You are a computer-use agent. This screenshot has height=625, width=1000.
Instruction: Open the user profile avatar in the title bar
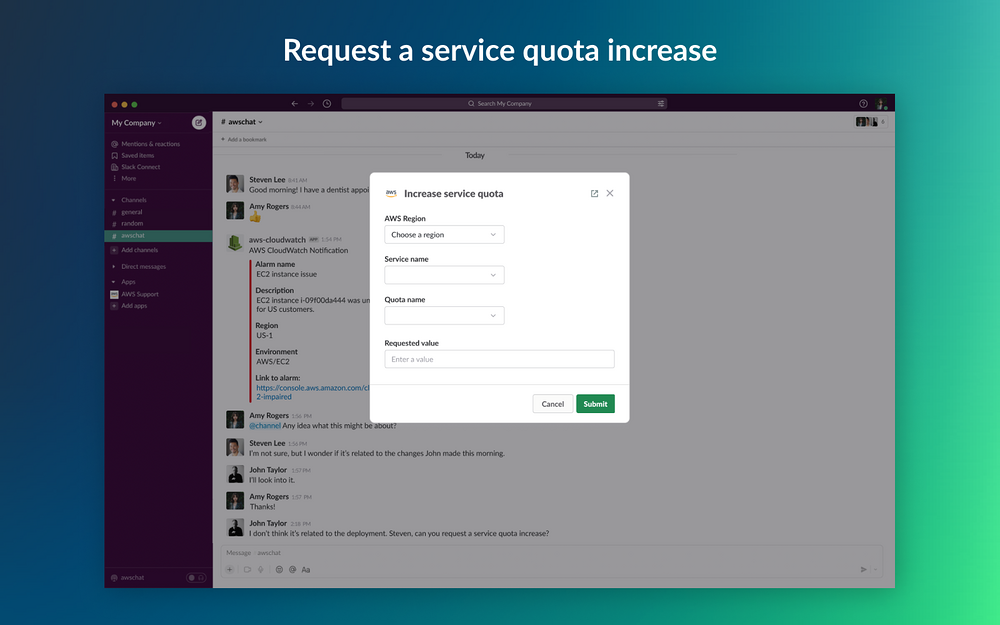[x=881, y=103]
